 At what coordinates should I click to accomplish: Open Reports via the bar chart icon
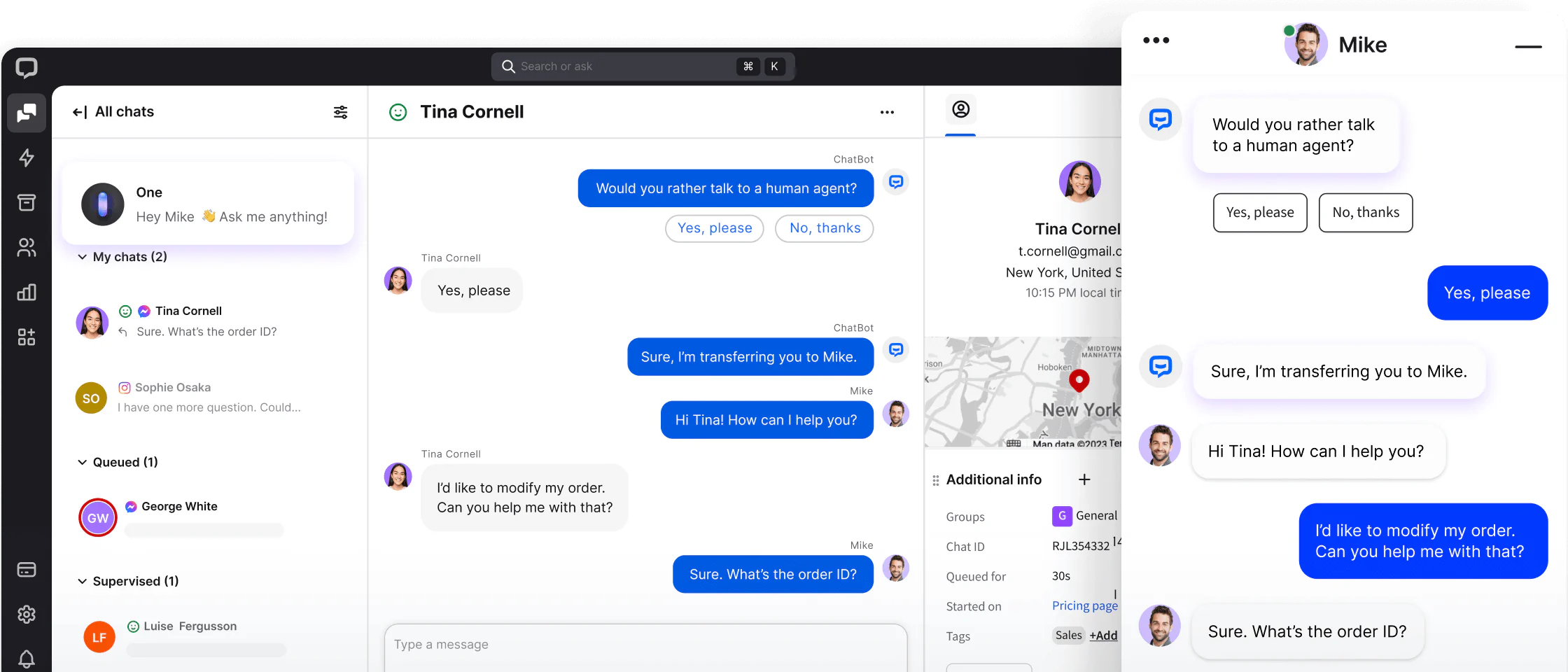point(26,292)
